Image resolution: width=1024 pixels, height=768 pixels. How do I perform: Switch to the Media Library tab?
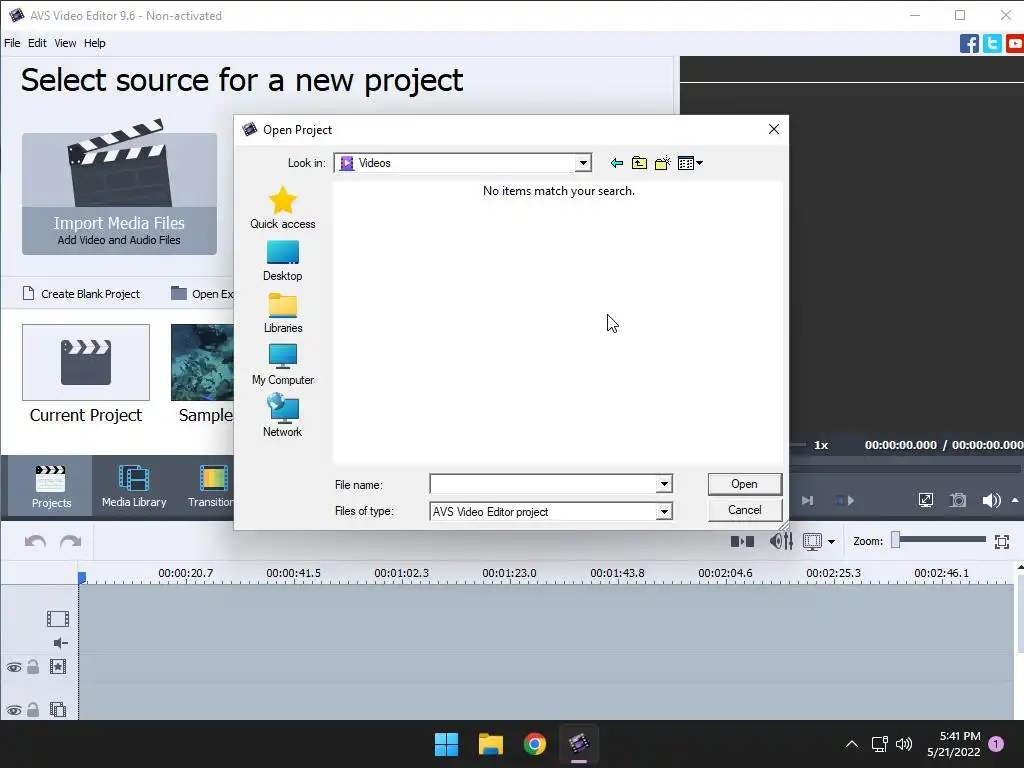[x=134, y=486]
